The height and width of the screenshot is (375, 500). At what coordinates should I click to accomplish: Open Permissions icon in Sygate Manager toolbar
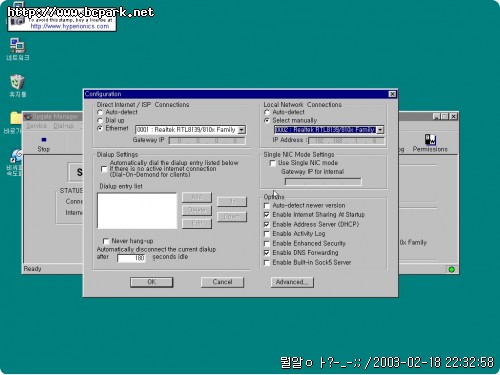pos(430,143)
